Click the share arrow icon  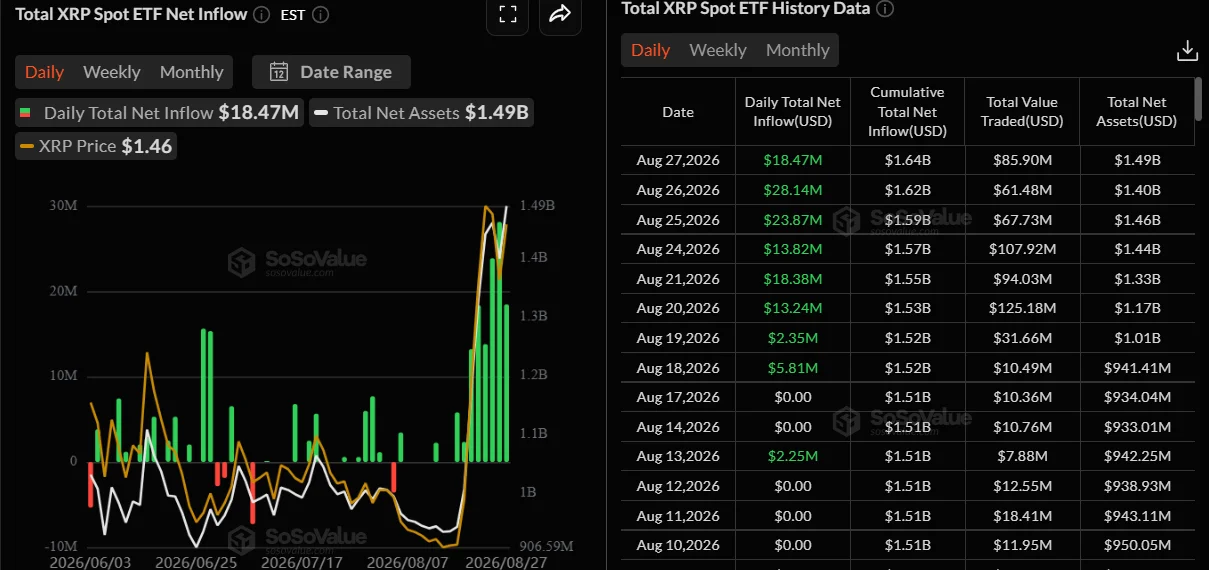click(x=560, y=13)
